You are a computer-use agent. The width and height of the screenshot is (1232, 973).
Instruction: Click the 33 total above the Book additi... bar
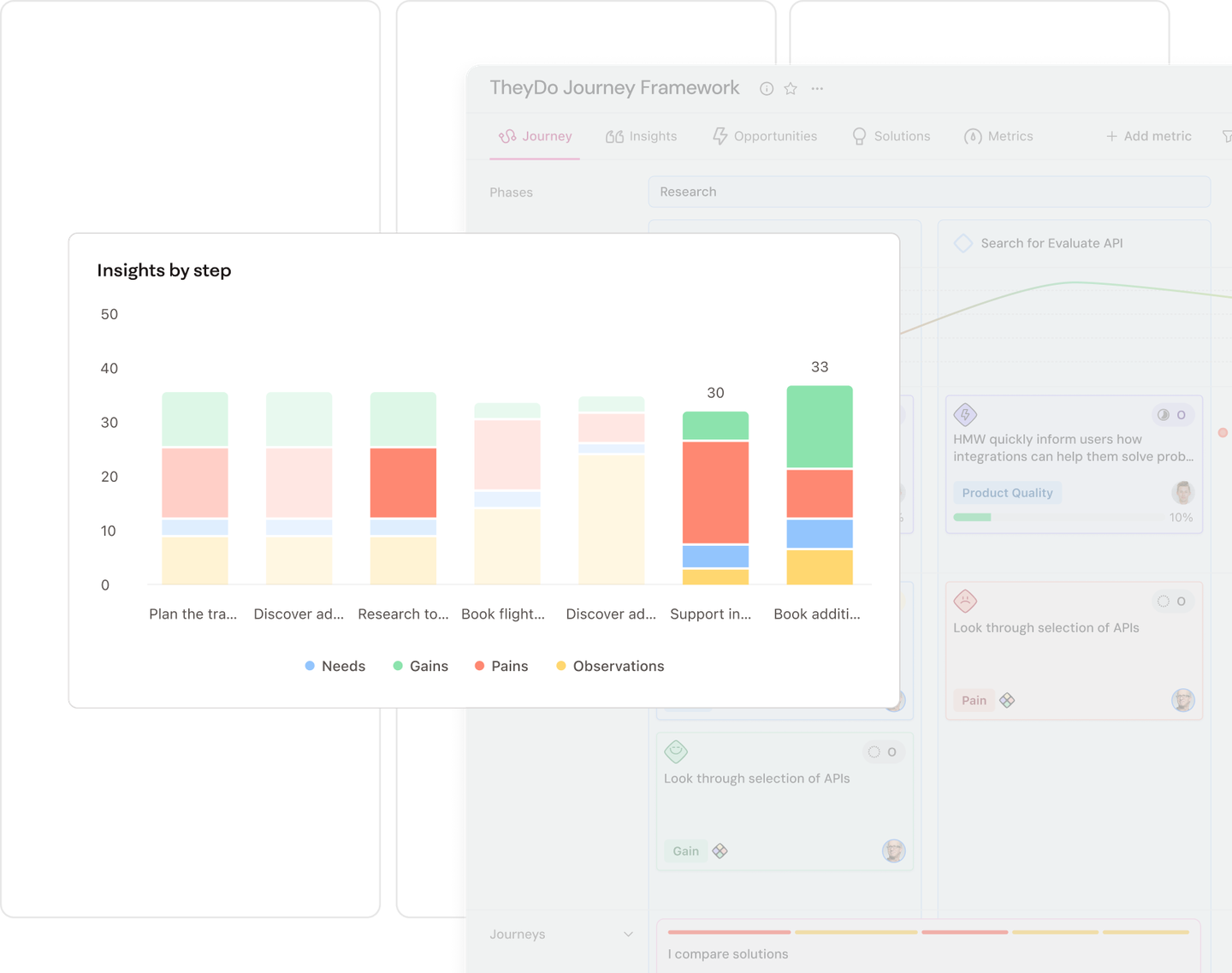point(820,367)
